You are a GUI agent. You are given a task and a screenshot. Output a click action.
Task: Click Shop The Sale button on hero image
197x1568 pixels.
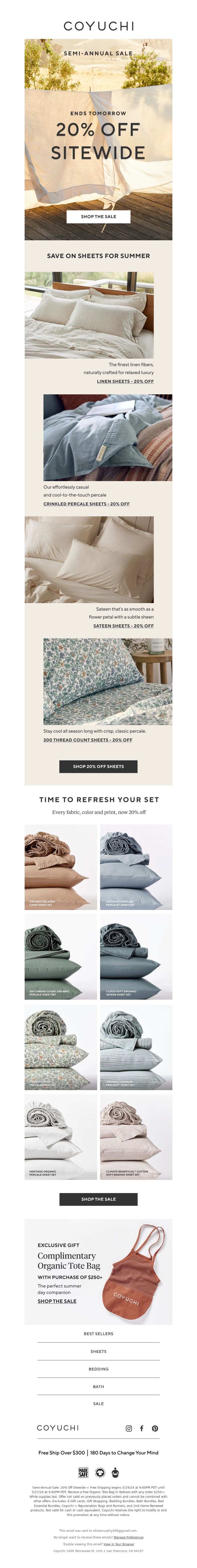pos(98,217)
